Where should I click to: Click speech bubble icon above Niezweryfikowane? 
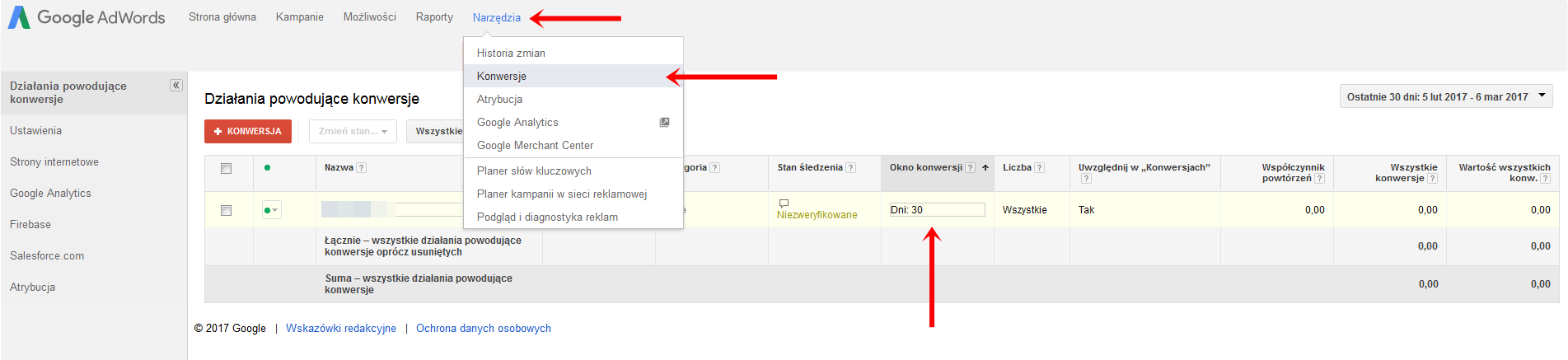(784, 203)
